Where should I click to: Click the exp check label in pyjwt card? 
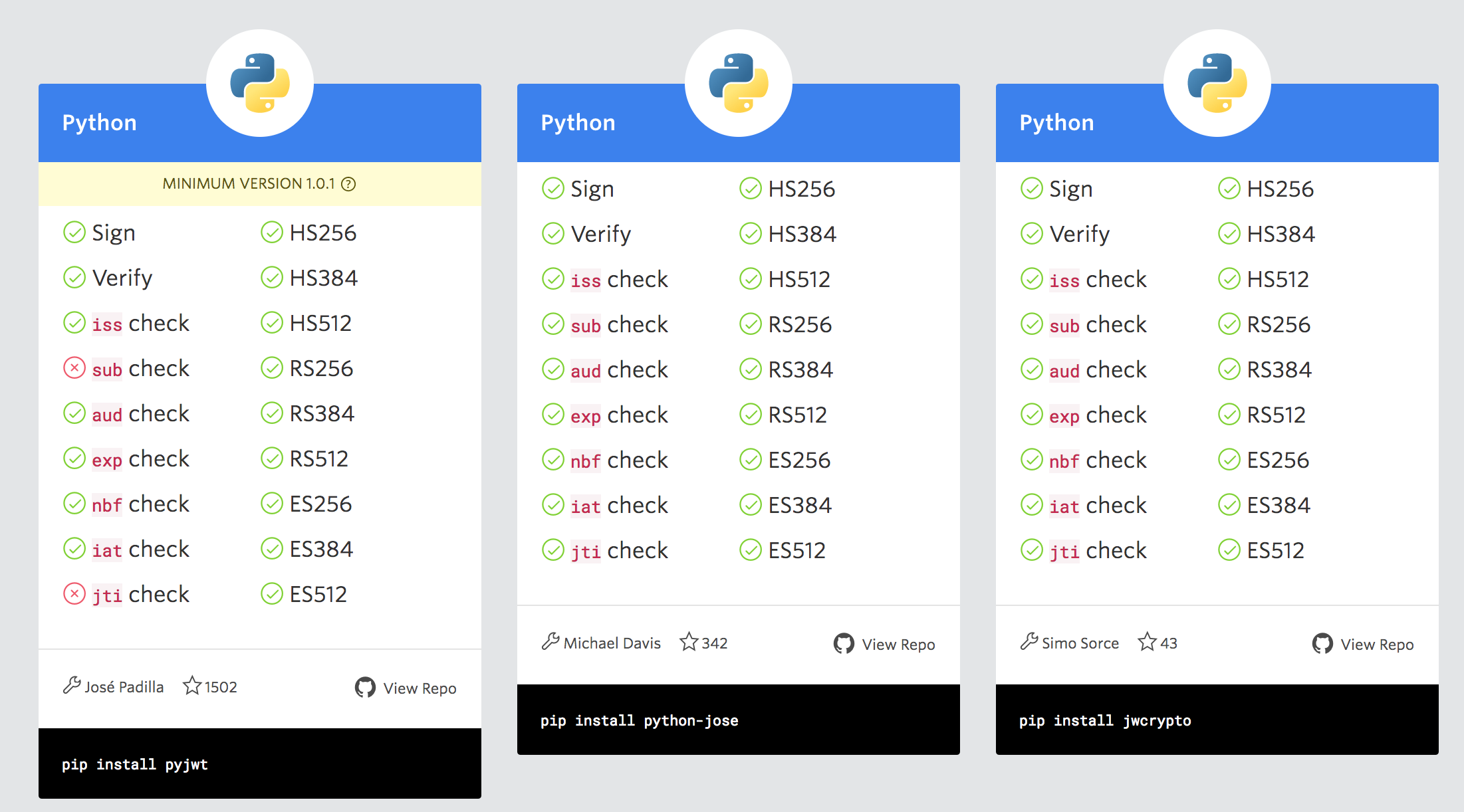(141, 458)
